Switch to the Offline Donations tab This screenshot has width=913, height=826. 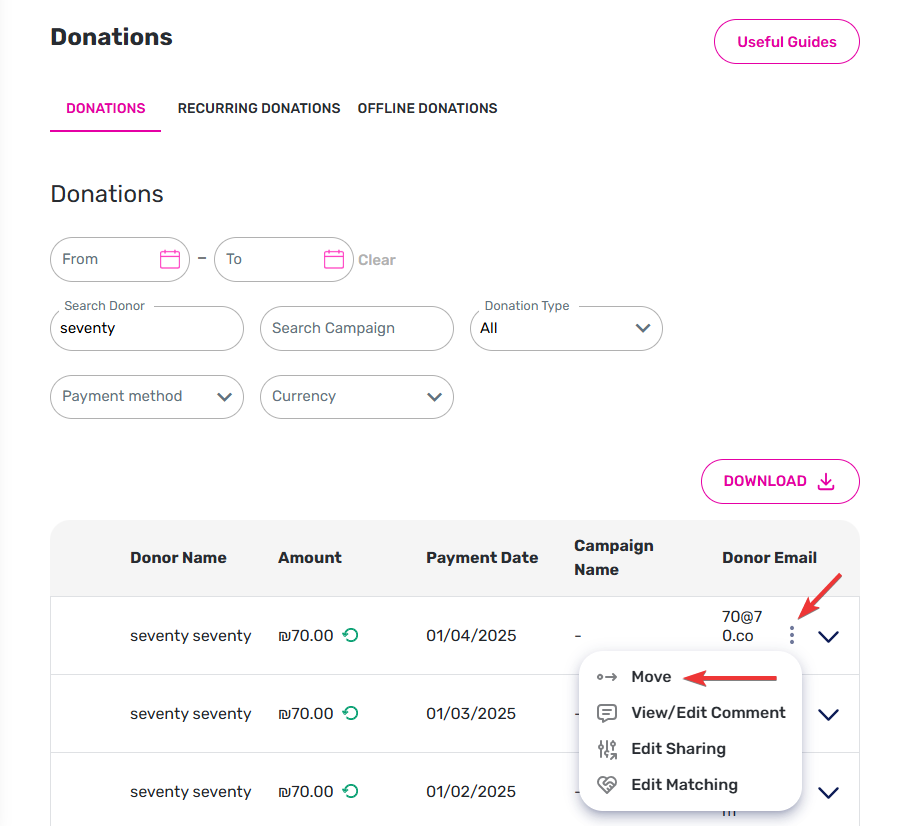tap(427, 108)
